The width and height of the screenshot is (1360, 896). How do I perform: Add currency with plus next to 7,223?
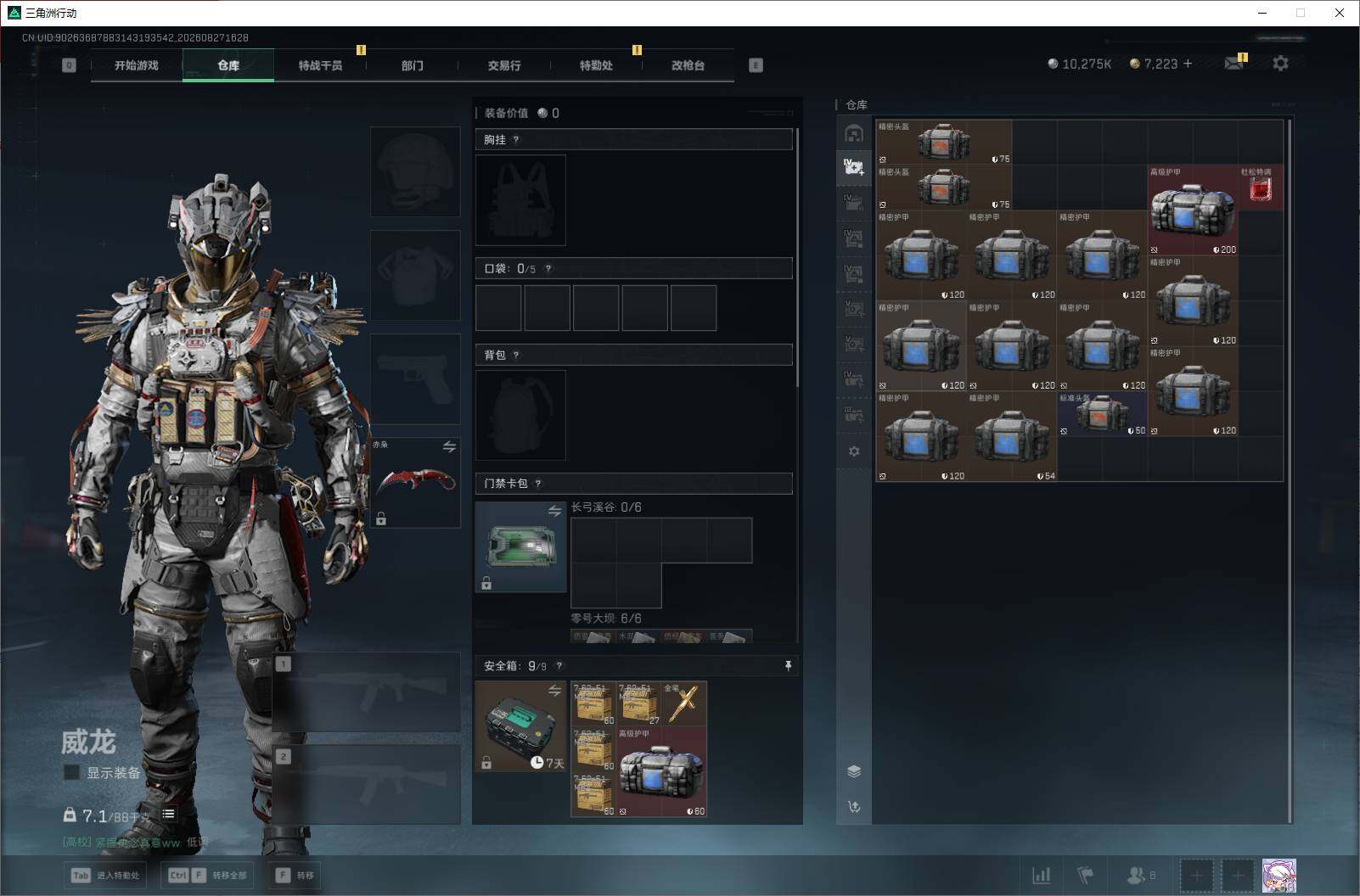pyautogui.click(x=1188, y=64)
